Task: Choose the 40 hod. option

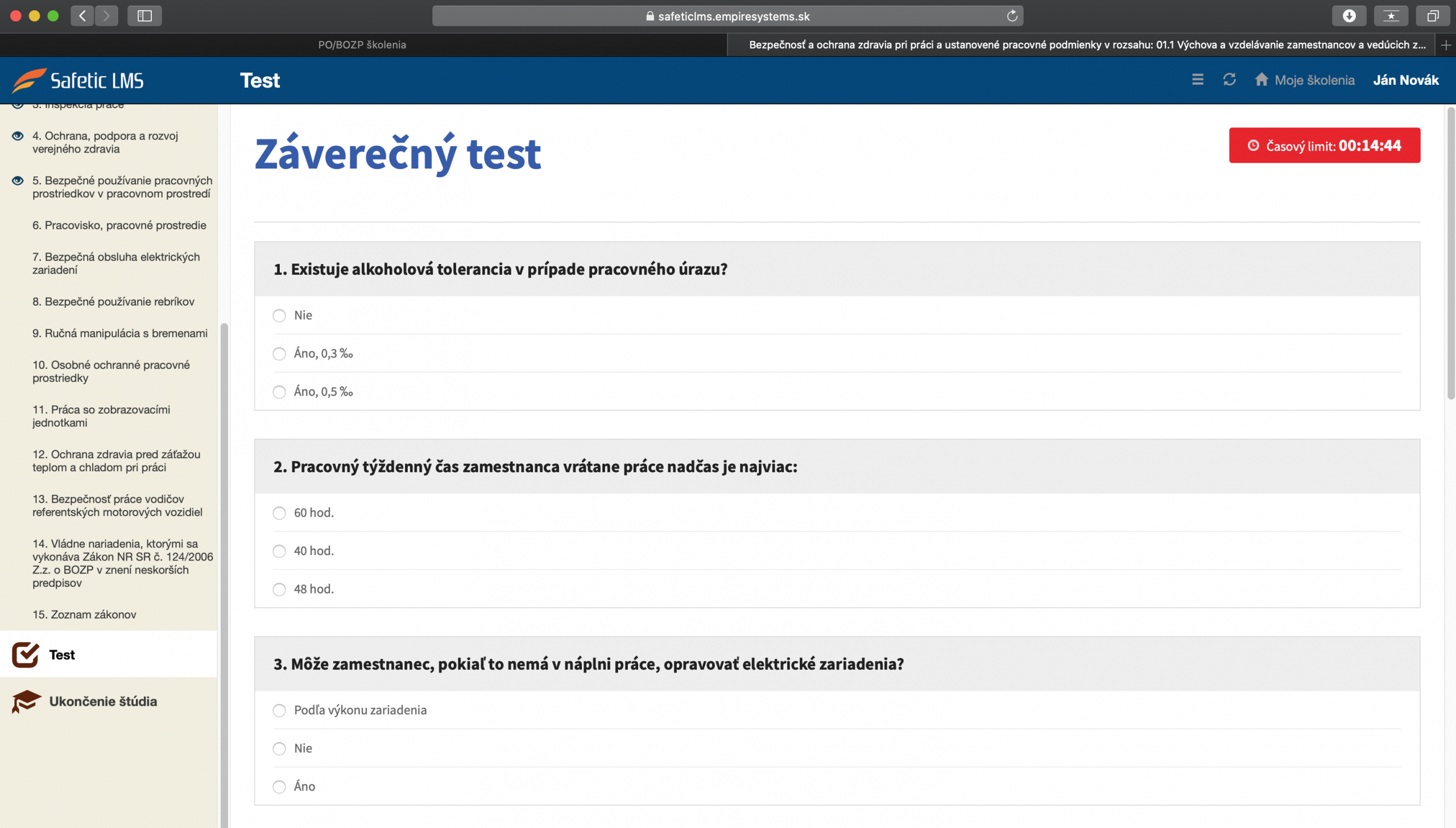Action: (x=279, y=551)
